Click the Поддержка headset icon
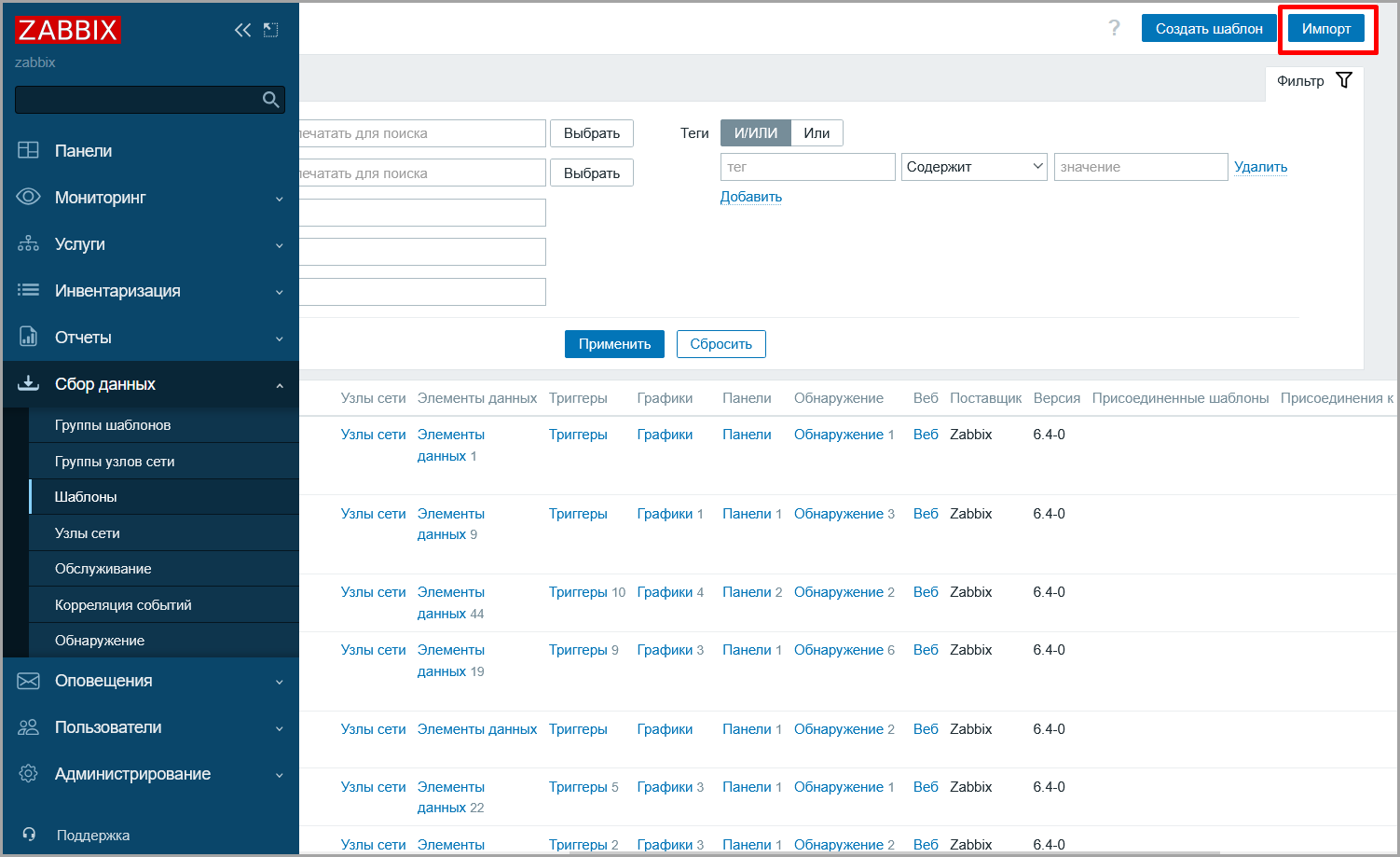This screenshot has height=857, width=1400. tap(29, 835)
